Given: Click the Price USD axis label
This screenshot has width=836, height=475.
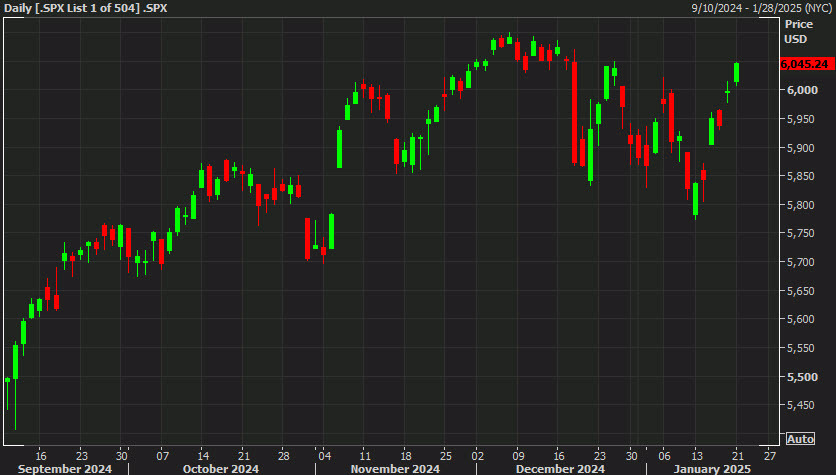Looking at the screenshot, I should click(798, 31).
